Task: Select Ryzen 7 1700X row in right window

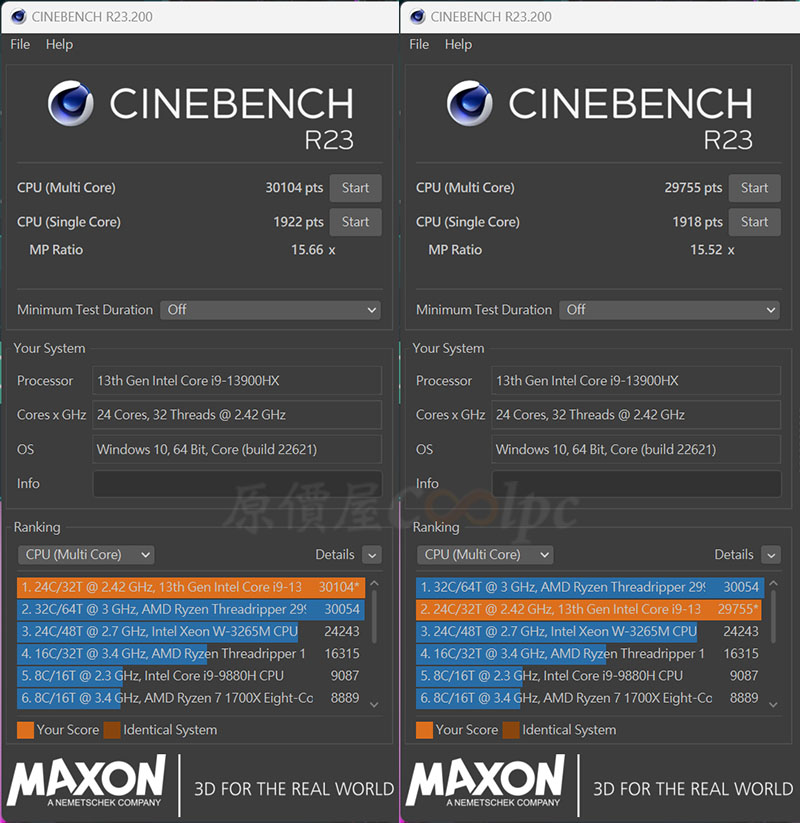Action: pyautogui.click(x=590, y=698)
